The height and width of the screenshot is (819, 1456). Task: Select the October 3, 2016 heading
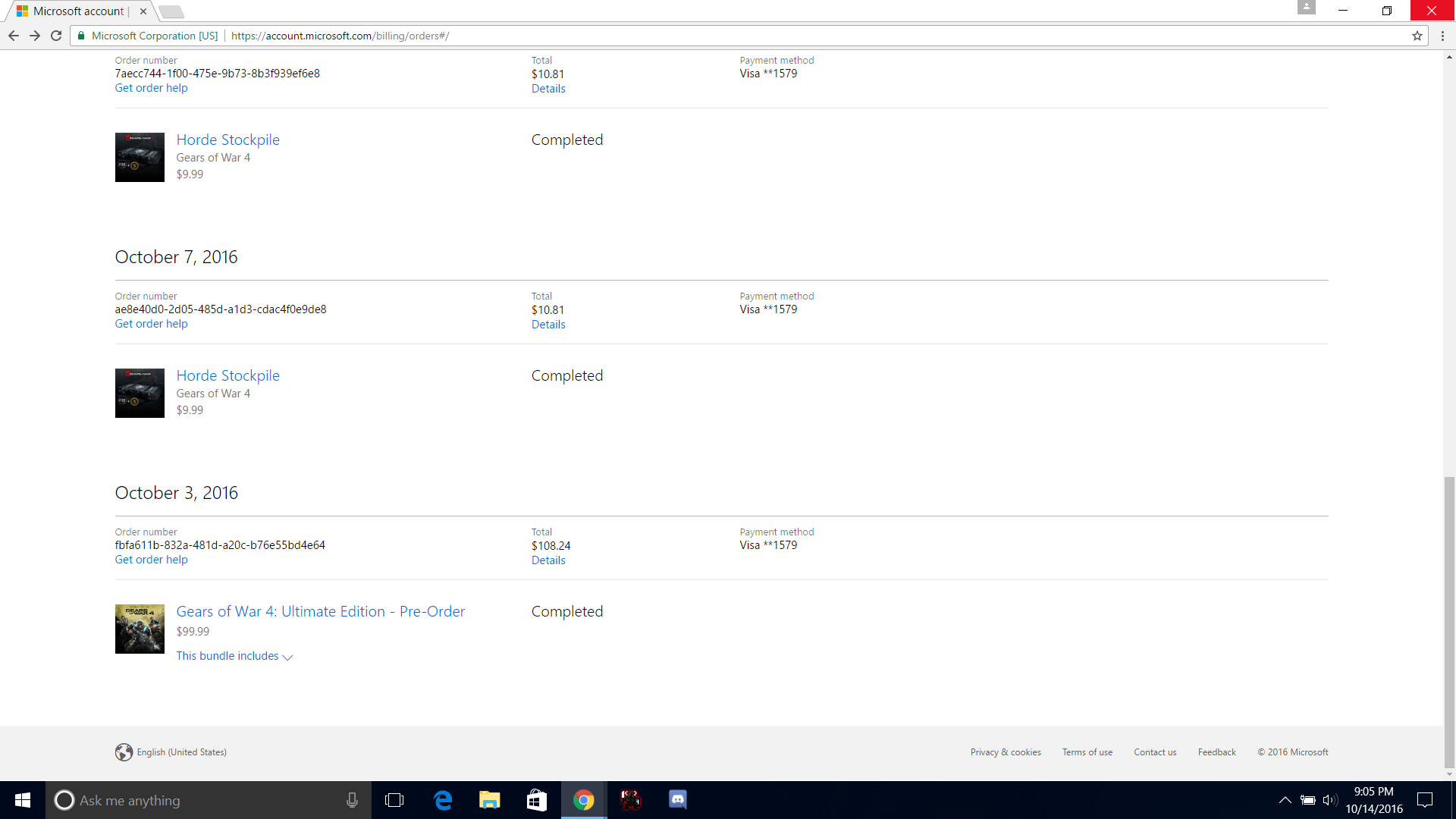pos(176,493)
